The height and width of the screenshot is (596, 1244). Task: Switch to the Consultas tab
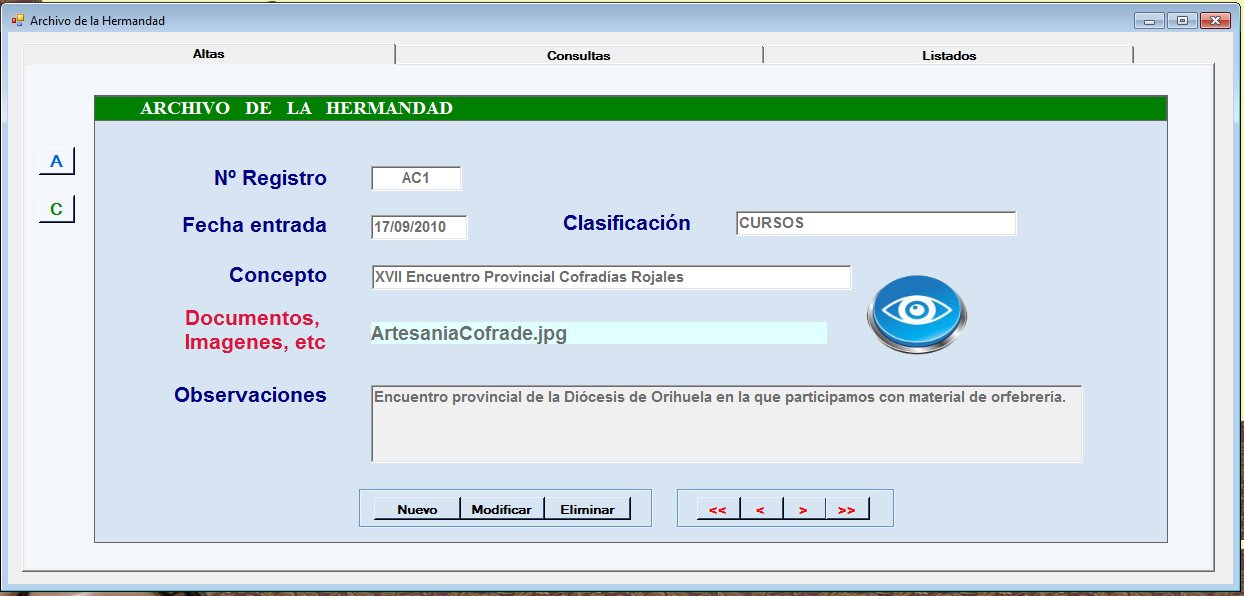(x=578, y=55)
